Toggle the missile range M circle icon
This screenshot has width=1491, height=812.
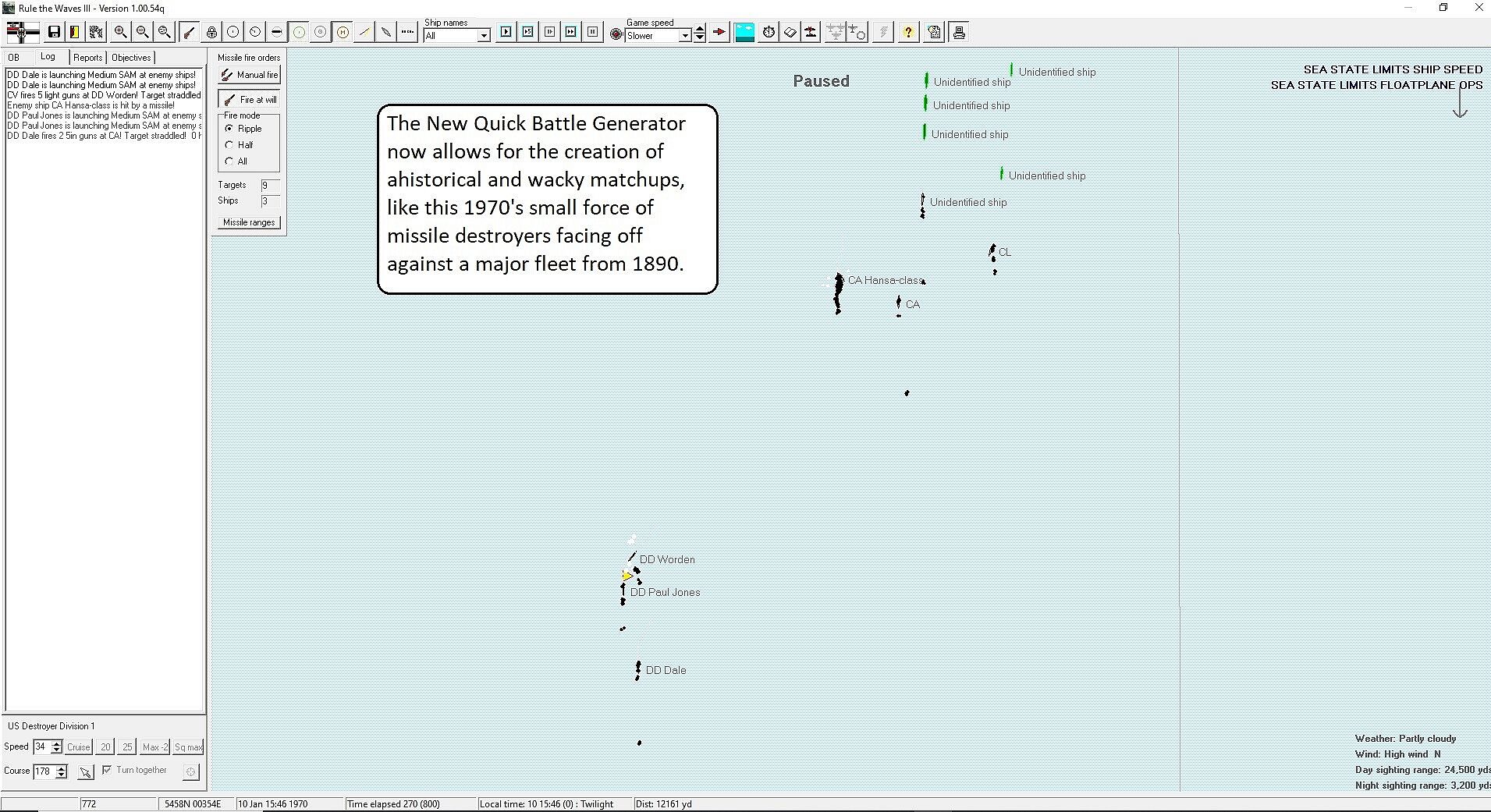click(343, 32)
